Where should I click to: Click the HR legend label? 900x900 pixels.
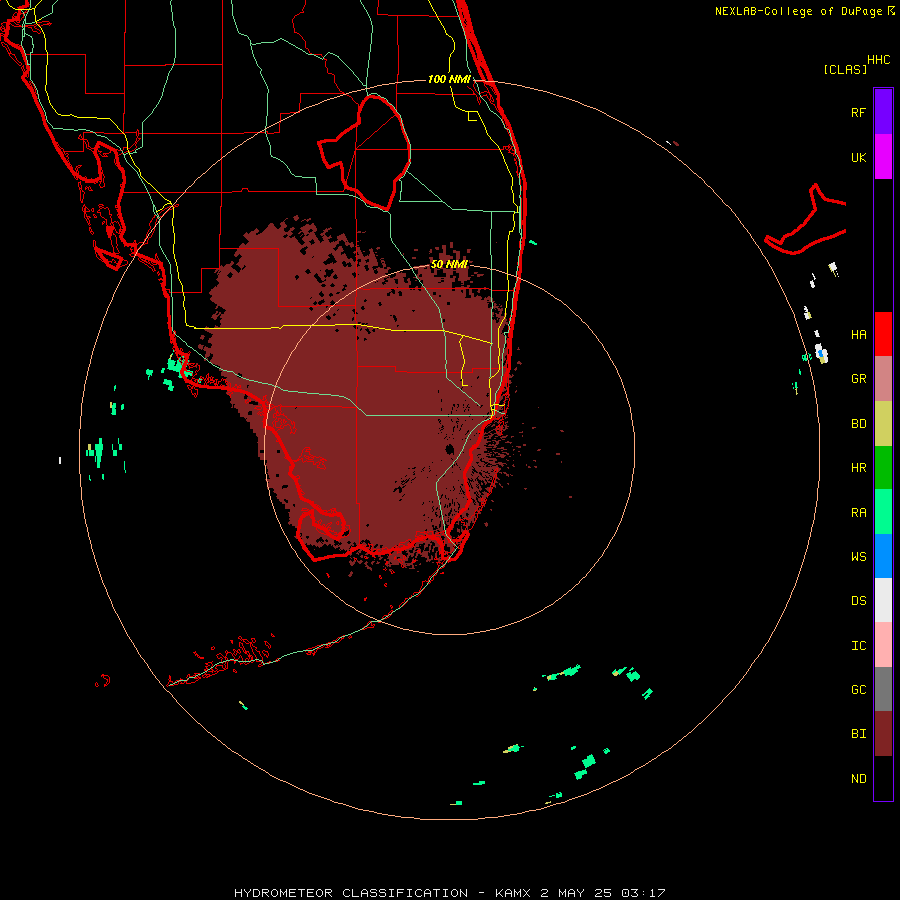(x=858, y=468)
